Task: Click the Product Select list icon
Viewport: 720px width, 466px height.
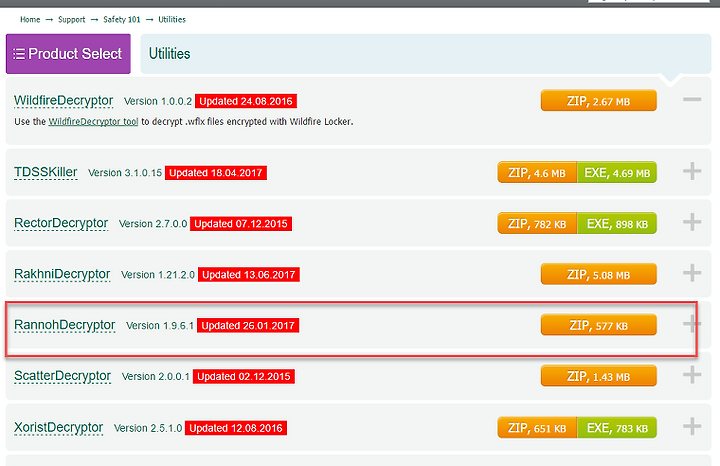Action: point(19,54)
